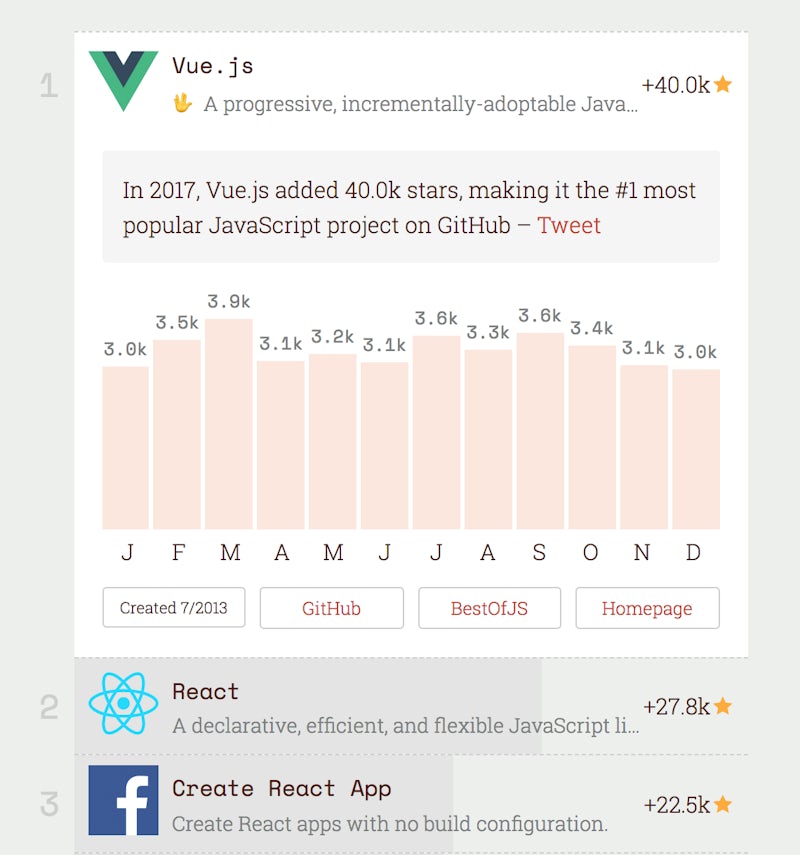This screenshot has height=855, width=800.
Task: Click the February 3.5k bar
Action: (177, 435)
